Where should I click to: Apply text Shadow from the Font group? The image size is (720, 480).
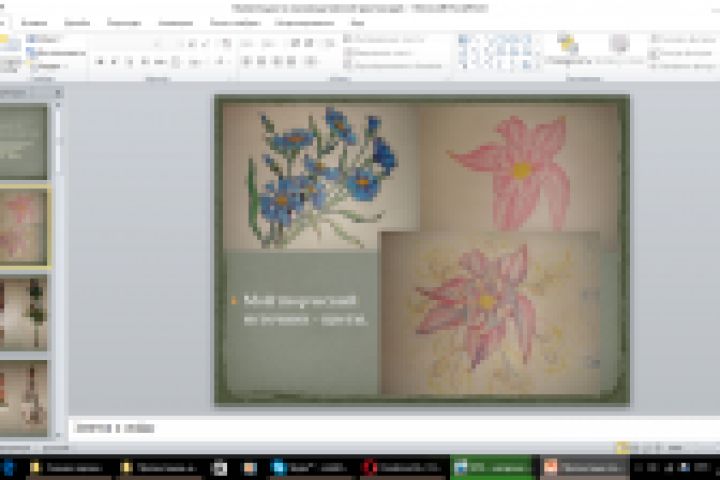click(145, 62)
